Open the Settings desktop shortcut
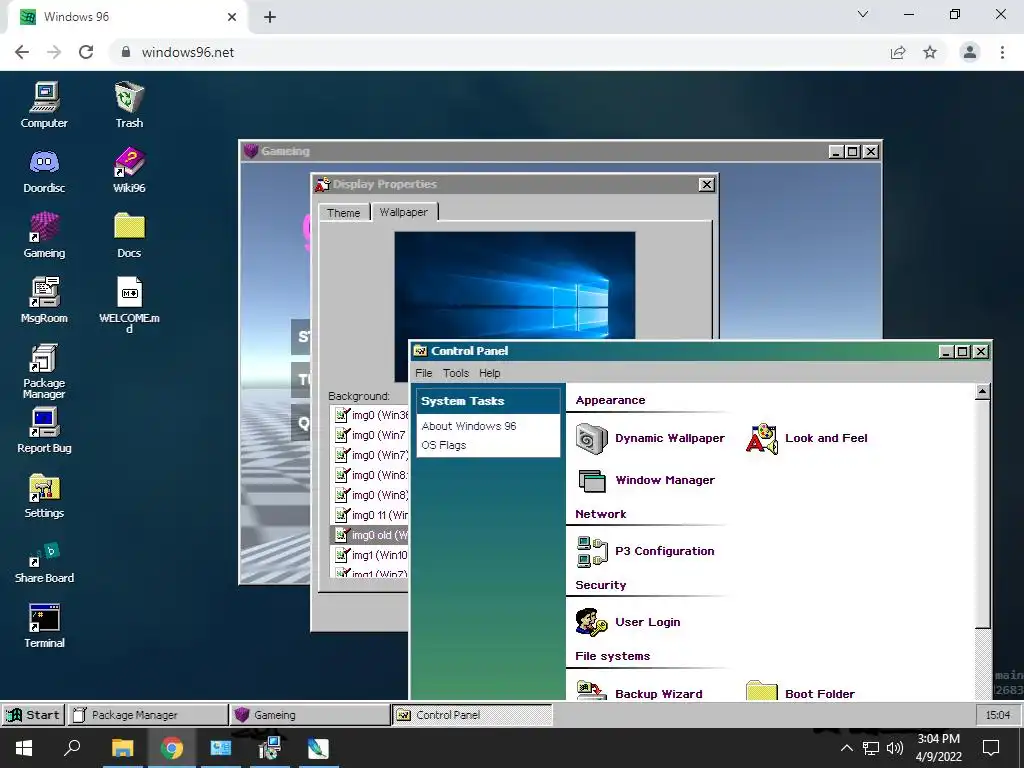Viewport: 1024px width, 768px height. 44,496
